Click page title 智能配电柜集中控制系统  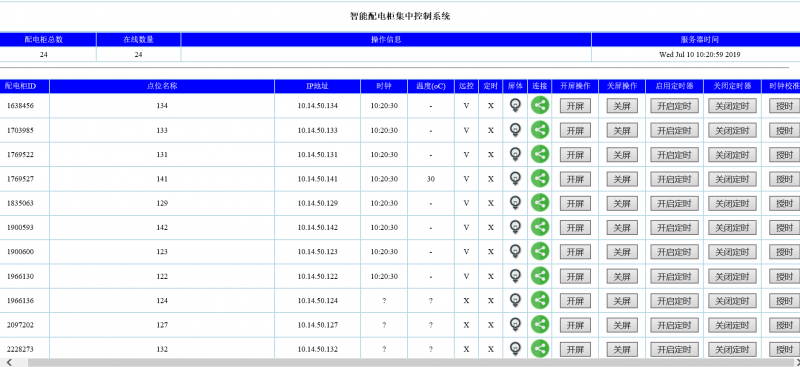coord(399,16)
